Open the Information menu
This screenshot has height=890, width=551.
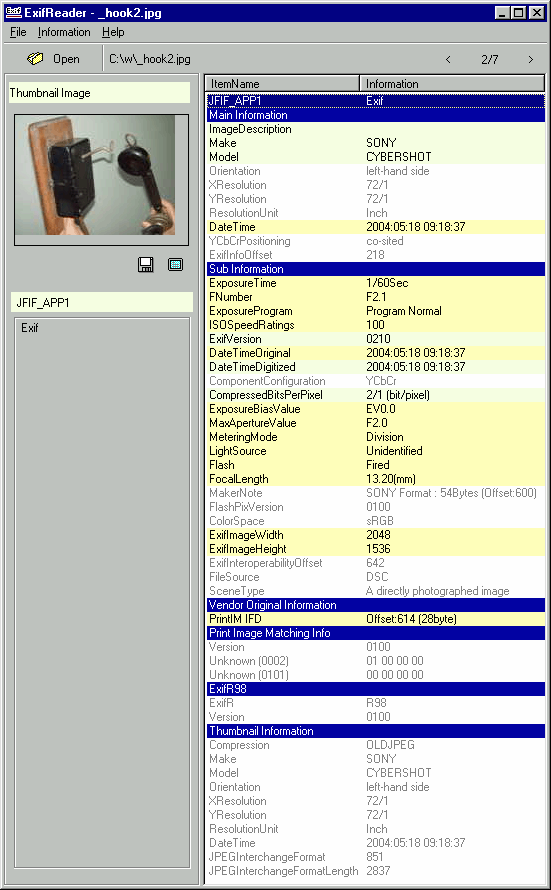coord(64,32)
